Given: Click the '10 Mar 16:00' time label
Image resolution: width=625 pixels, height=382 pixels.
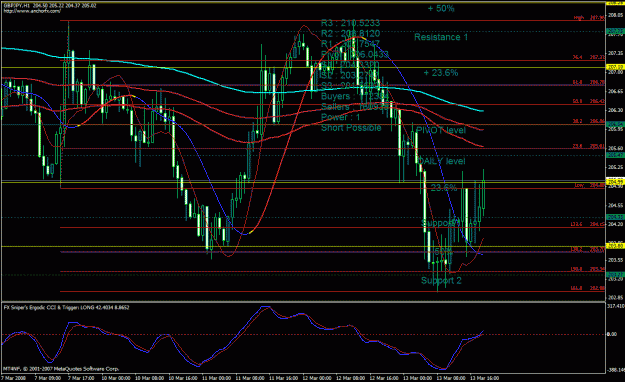Looking at the screenshot, I should pyautogui.click(x=183, y=378).
